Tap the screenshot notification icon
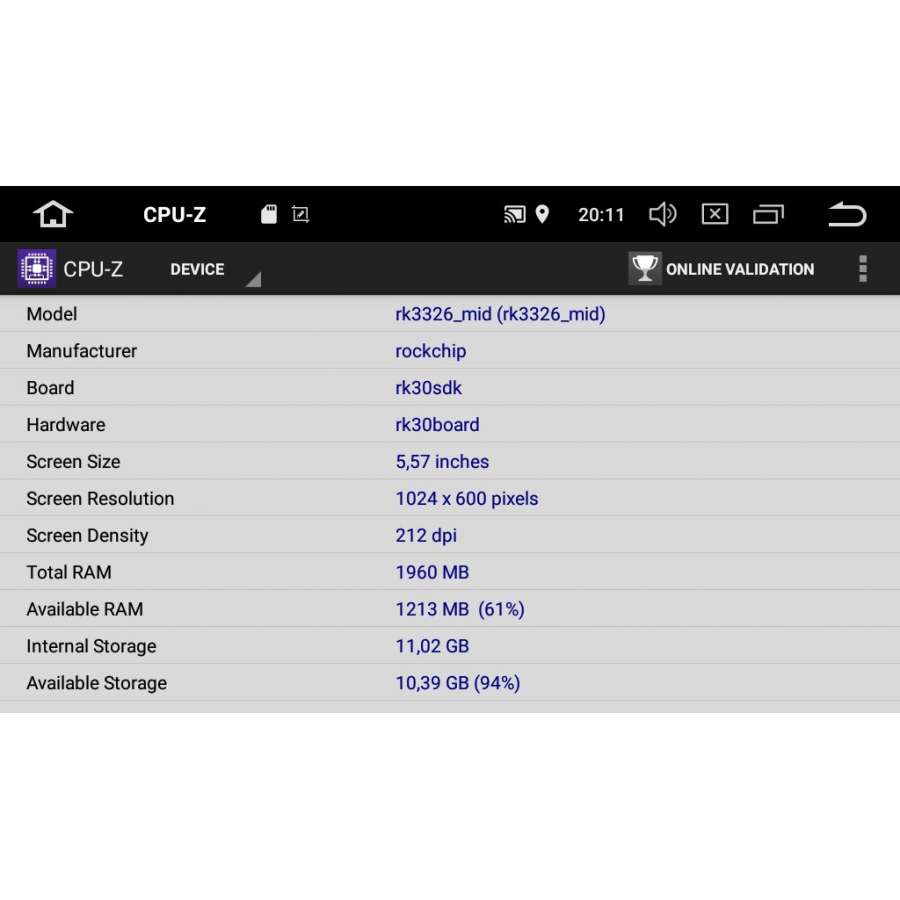The width and height of the screenshot is (900, 900). click(x=300, y=215)
